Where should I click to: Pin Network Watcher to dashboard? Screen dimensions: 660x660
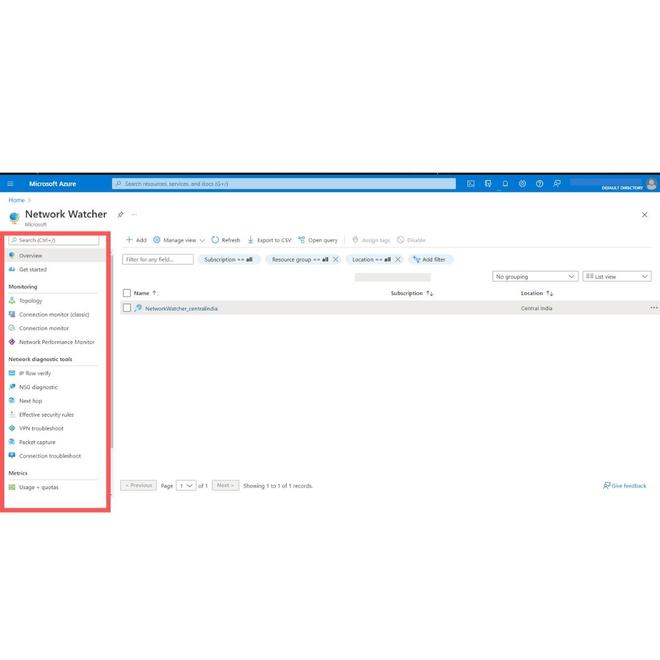[120, 215]
